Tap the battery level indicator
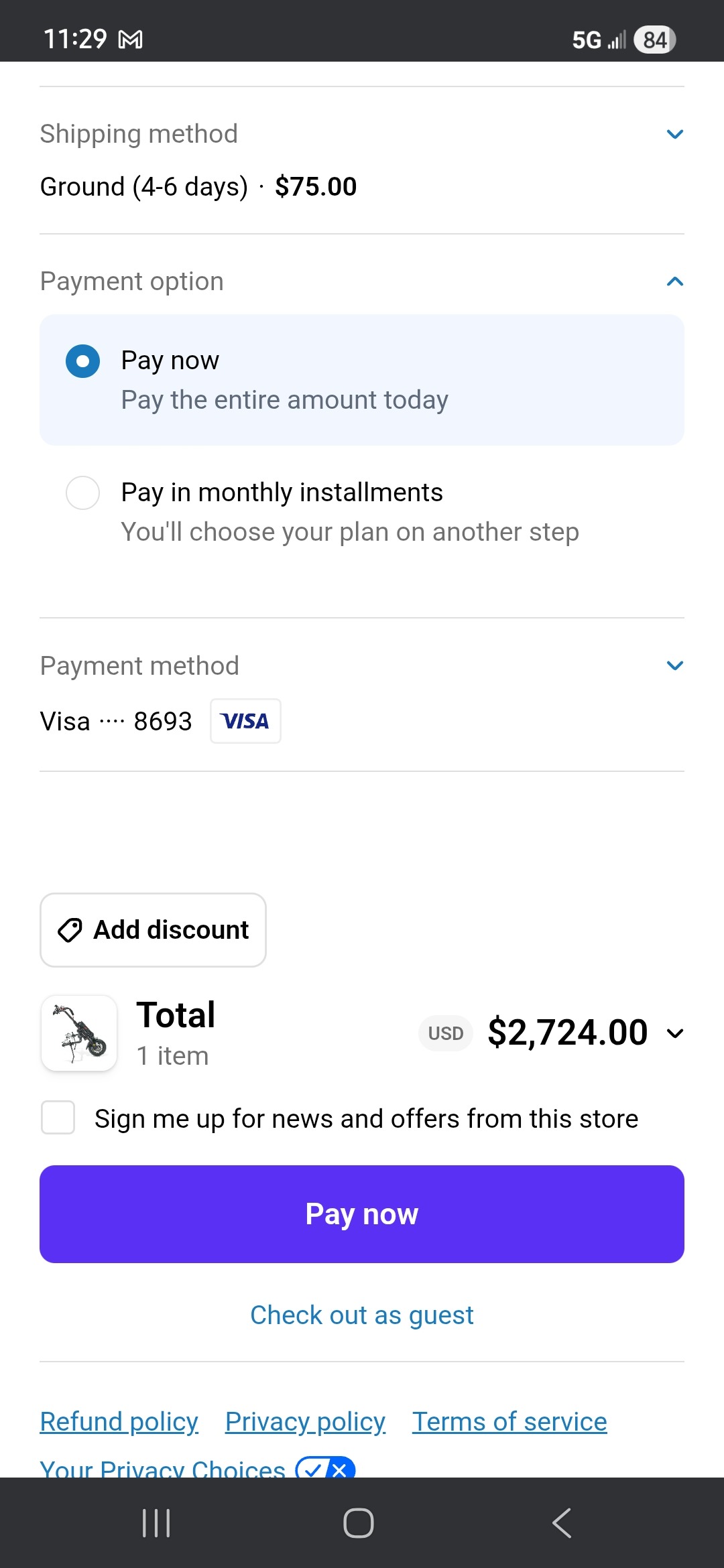 point(654,40)
